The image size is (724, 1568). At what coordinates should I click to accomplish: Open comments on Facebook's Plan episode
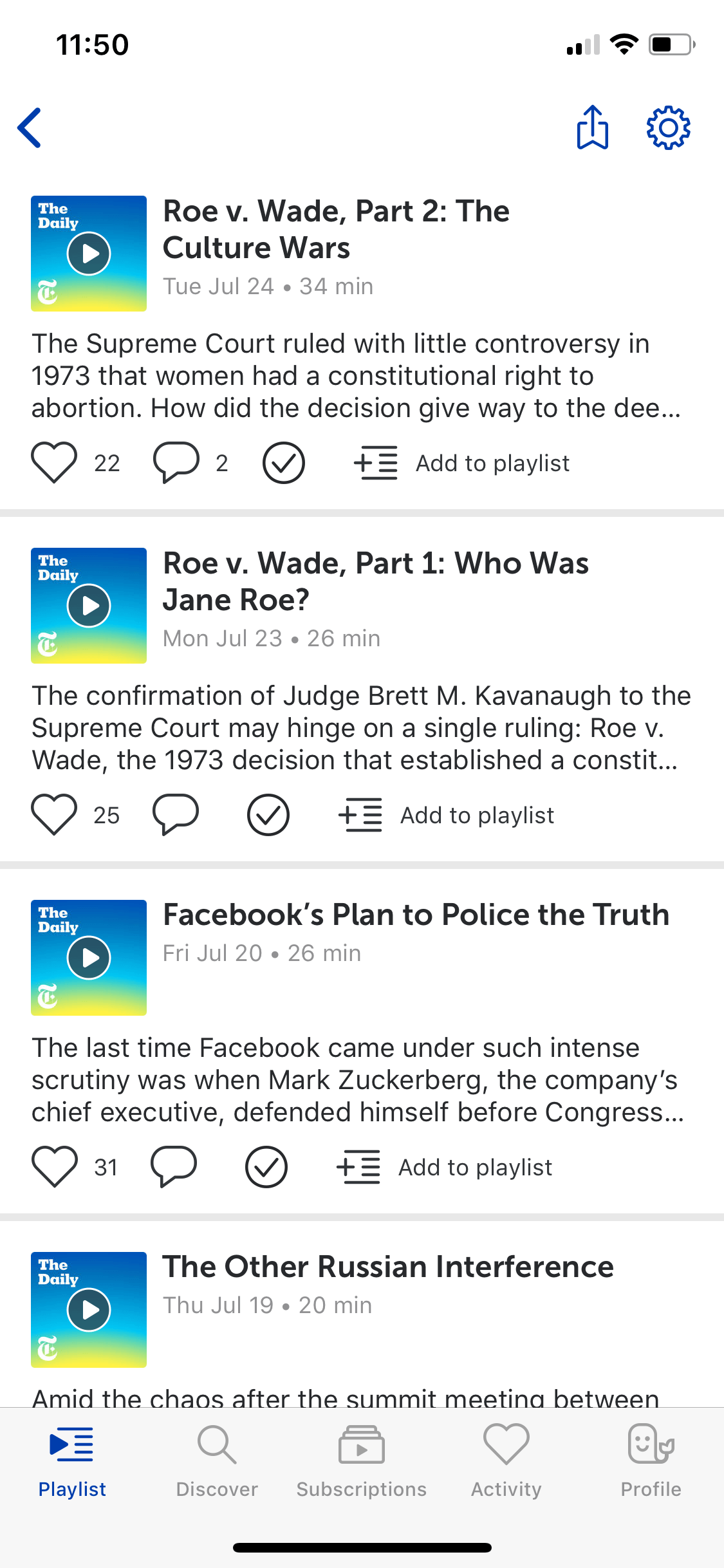[x=174, y=1167]
